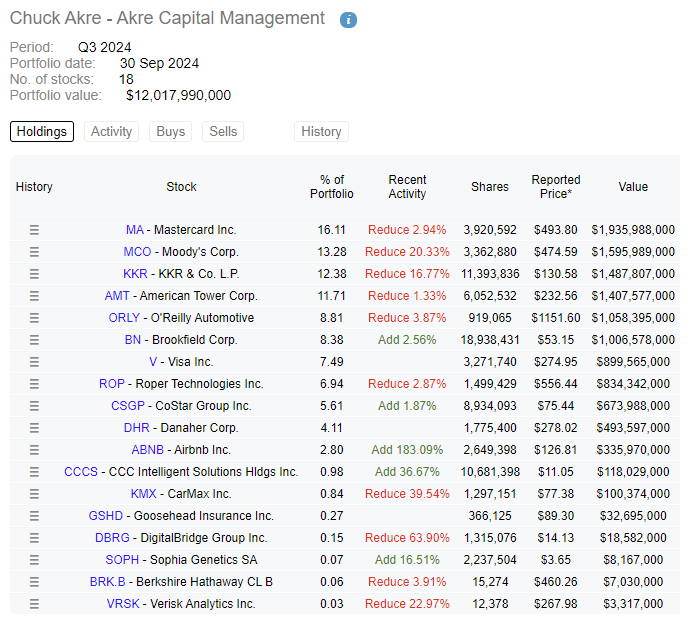Viewport: 691px width, 622px height.
Task: Open the MA ticker link
Action: tap(135, 230)
